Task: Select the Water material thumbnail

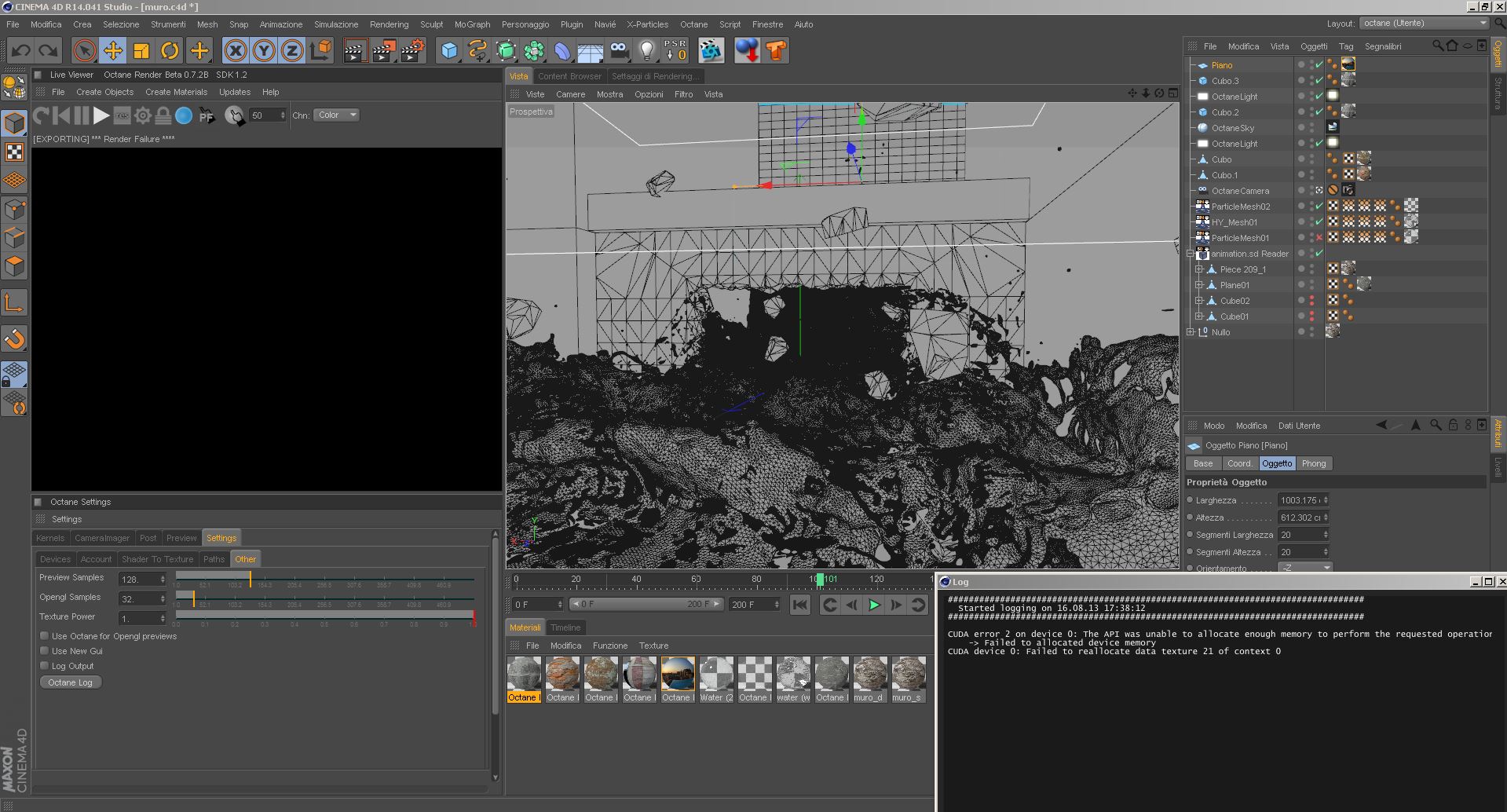Action: [716, 675]
